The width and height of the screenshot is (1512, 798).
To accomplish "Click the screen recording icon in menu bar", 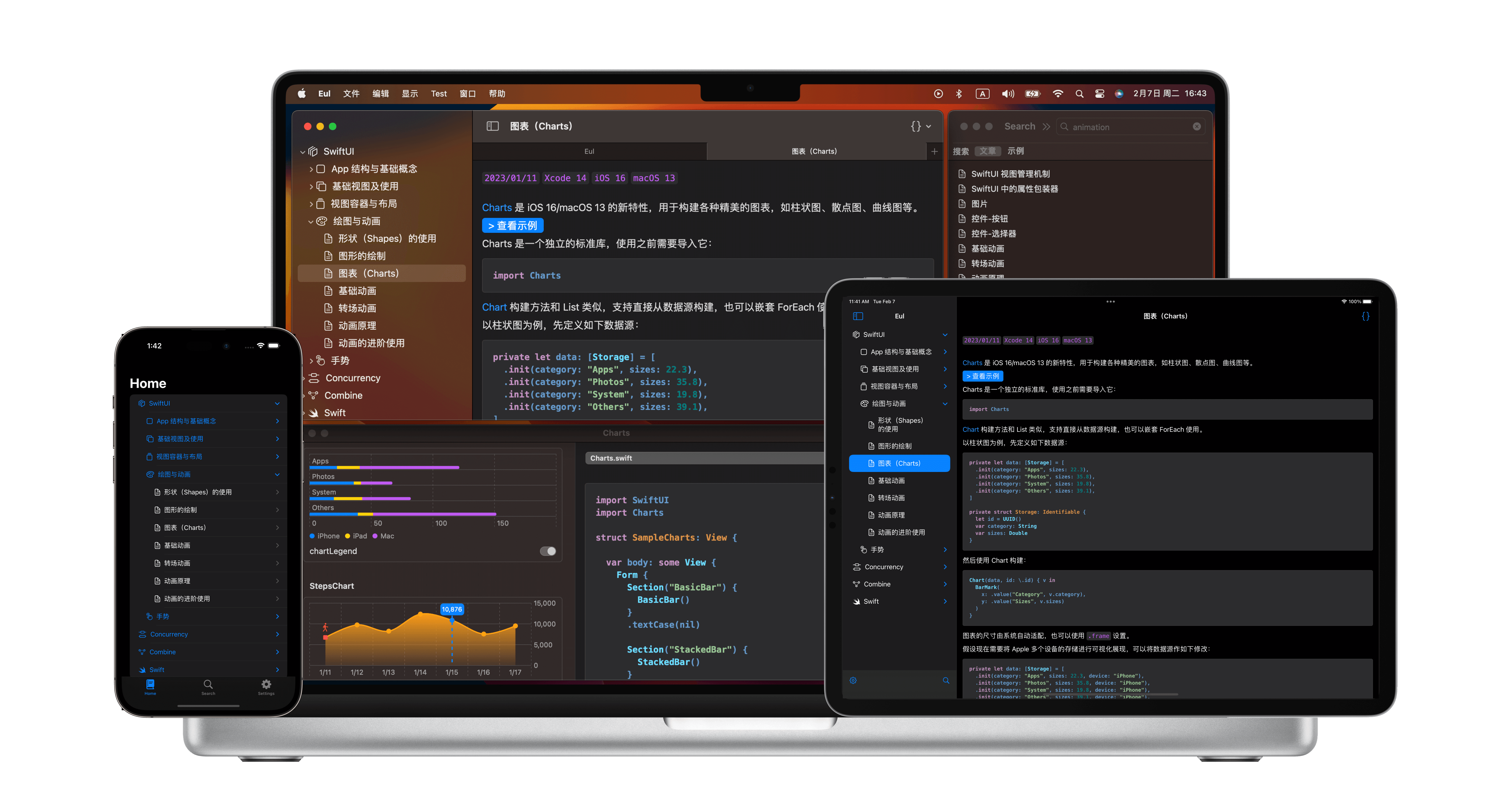I will (x=938, y=94).
